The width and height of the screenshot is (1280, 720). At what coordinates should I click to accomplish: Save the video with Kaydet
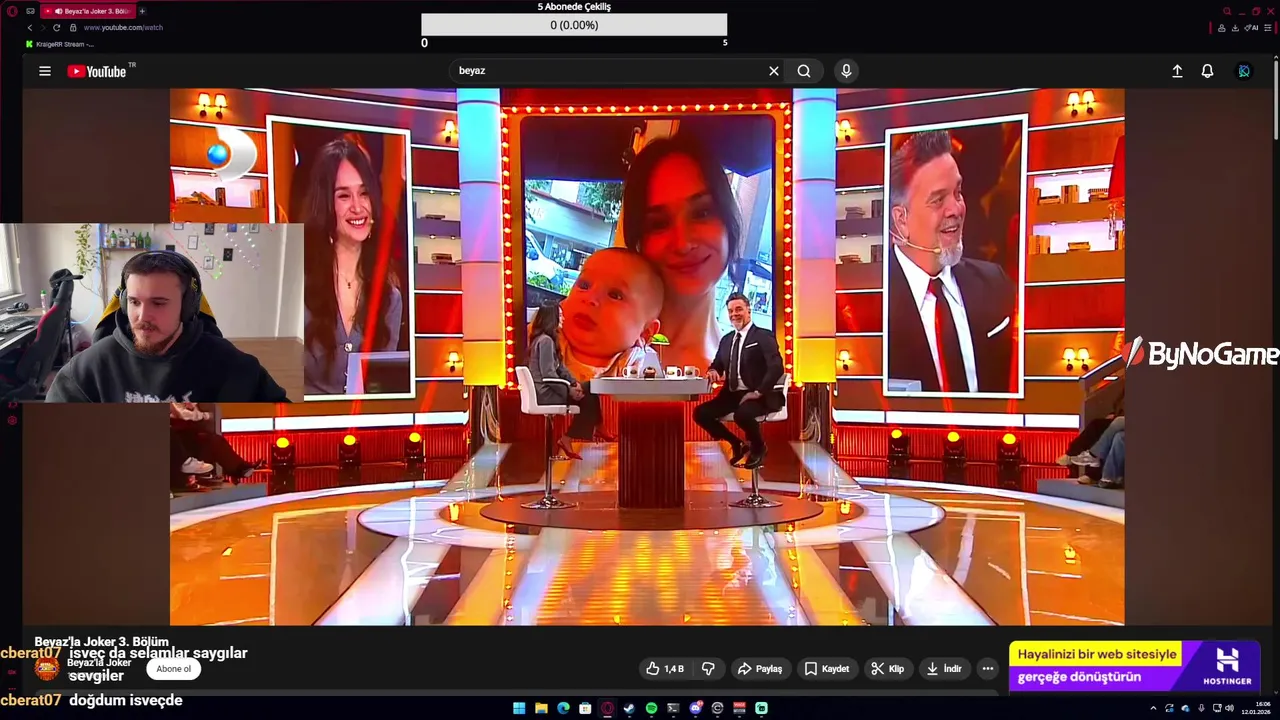coord(827,669)
